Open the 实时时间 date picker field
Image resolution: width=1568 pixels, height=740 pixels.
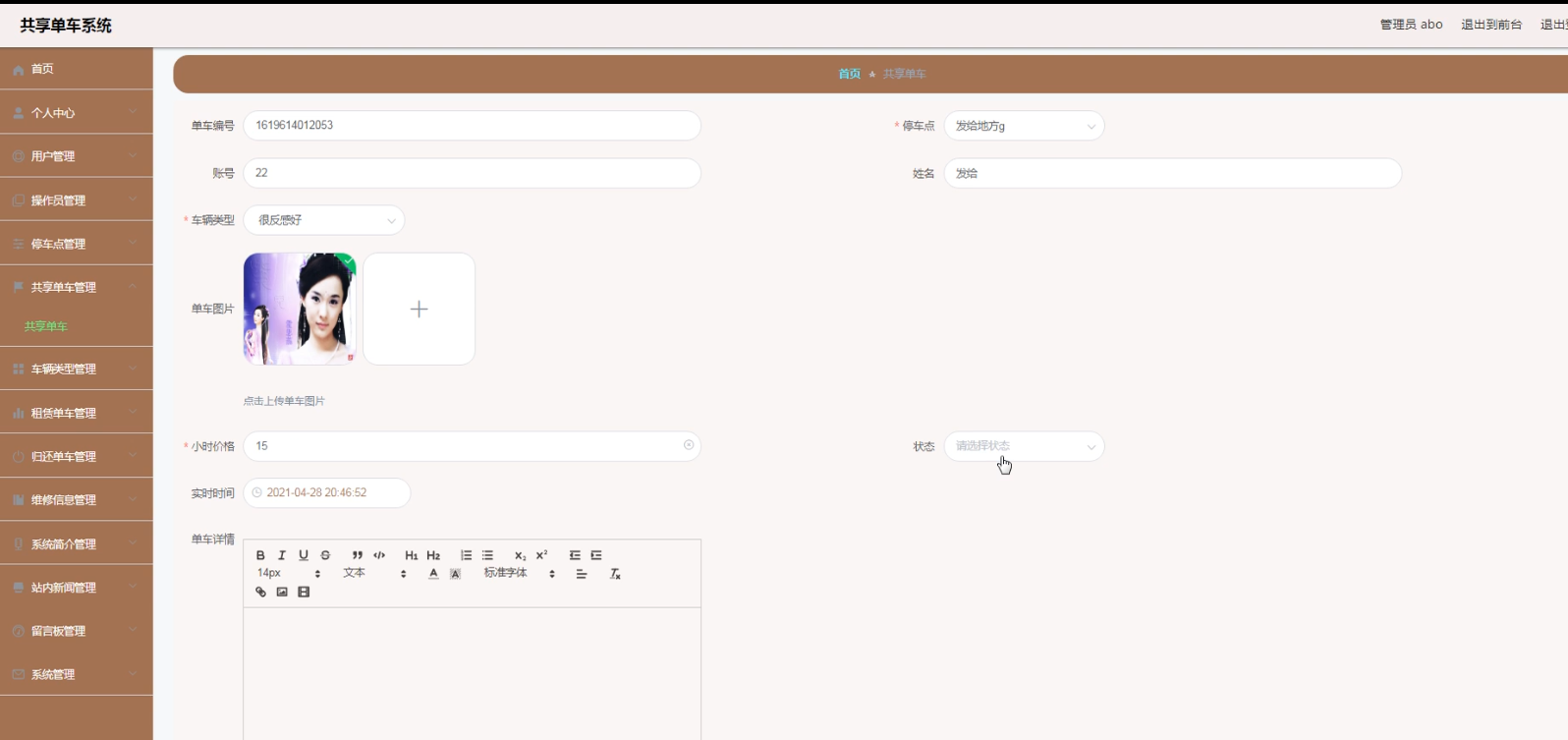click(x=327, y=492)
